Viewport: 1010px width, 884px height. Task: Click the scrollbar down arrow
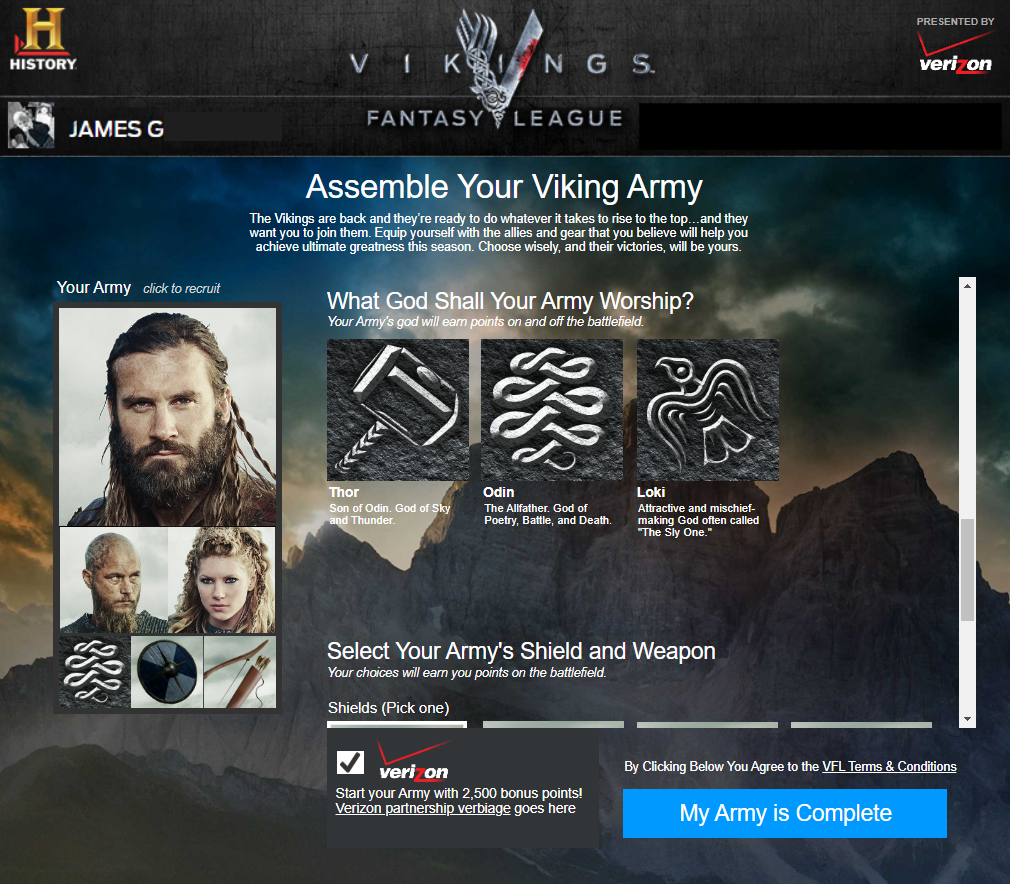click(x=967, y=719)
